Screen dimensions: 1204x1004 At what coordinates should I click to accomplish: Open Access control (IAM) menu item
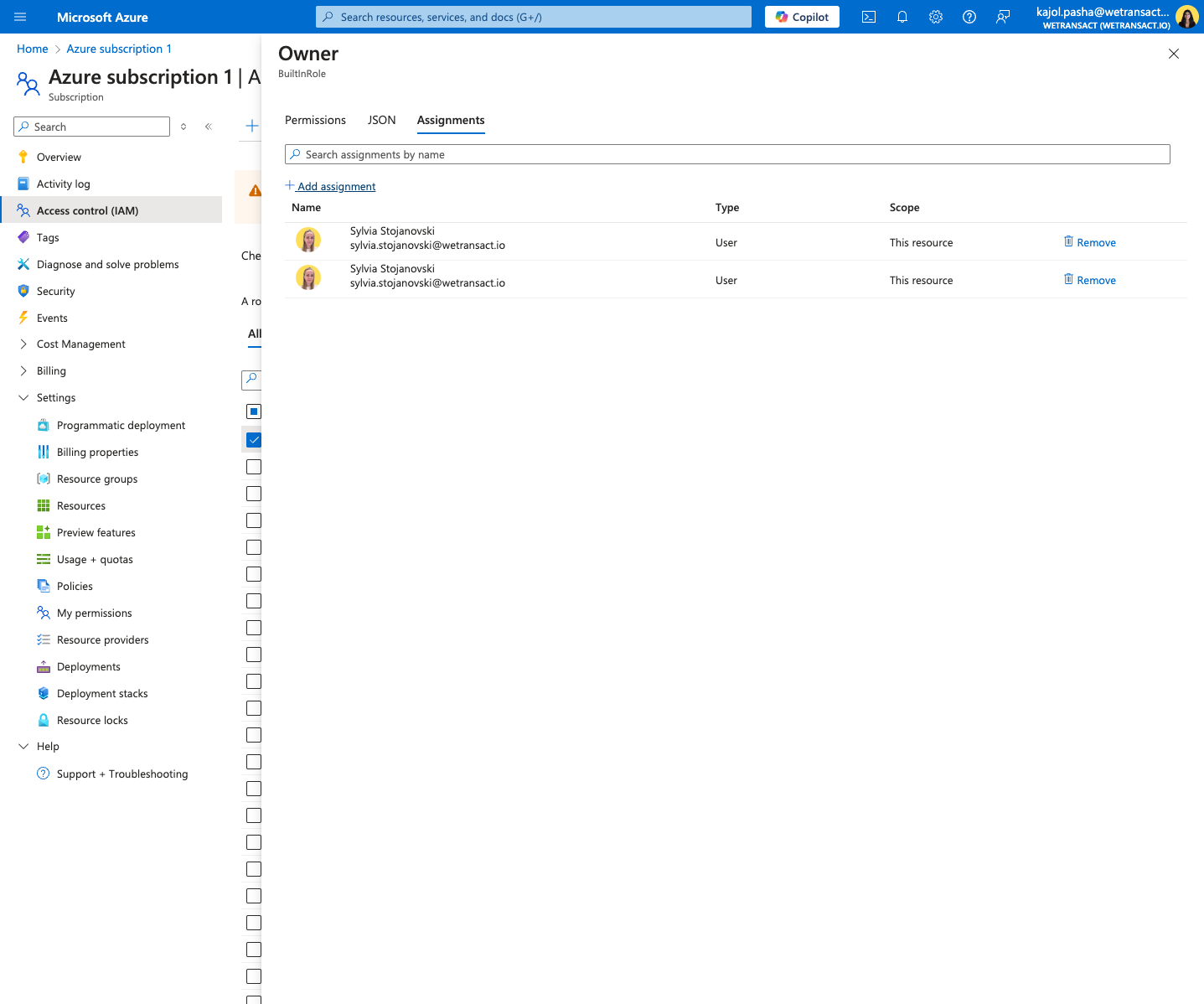click(x=112, y=210)
